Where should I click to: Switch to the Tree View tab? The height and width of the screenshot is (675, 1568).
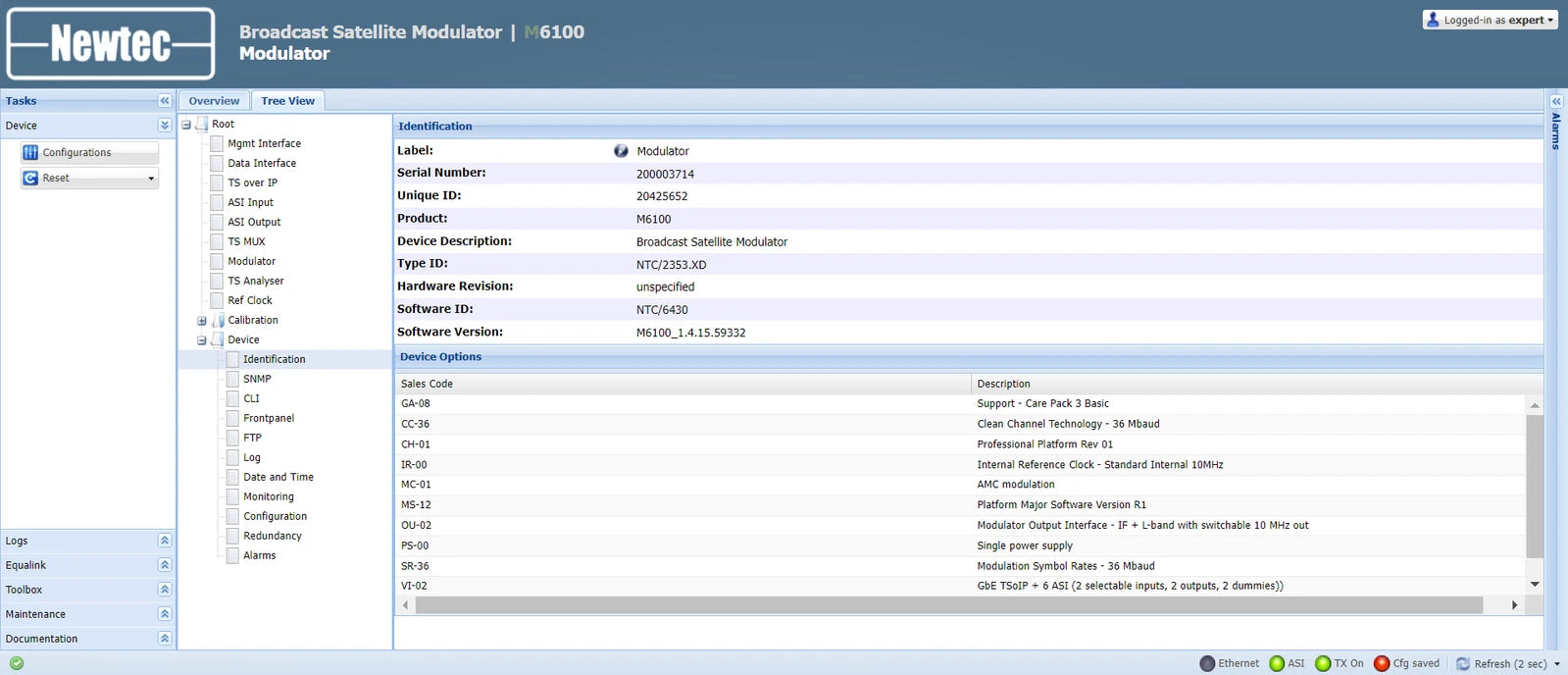(288, 101)
